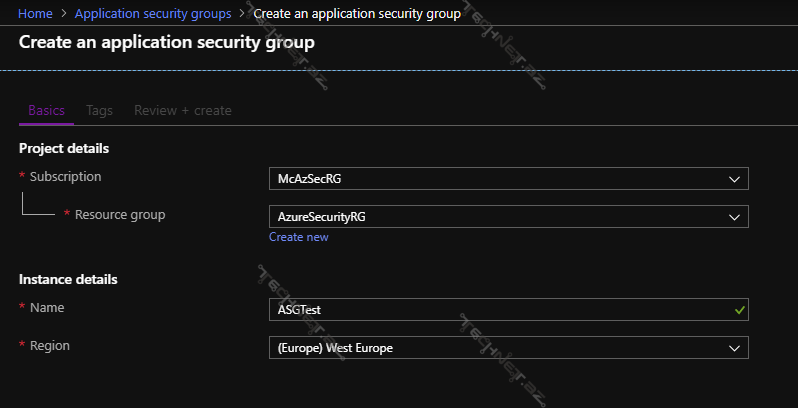Select the Basics tab
Image resolution: width=798 pixels, height=408 pixels.
(46, 110)
